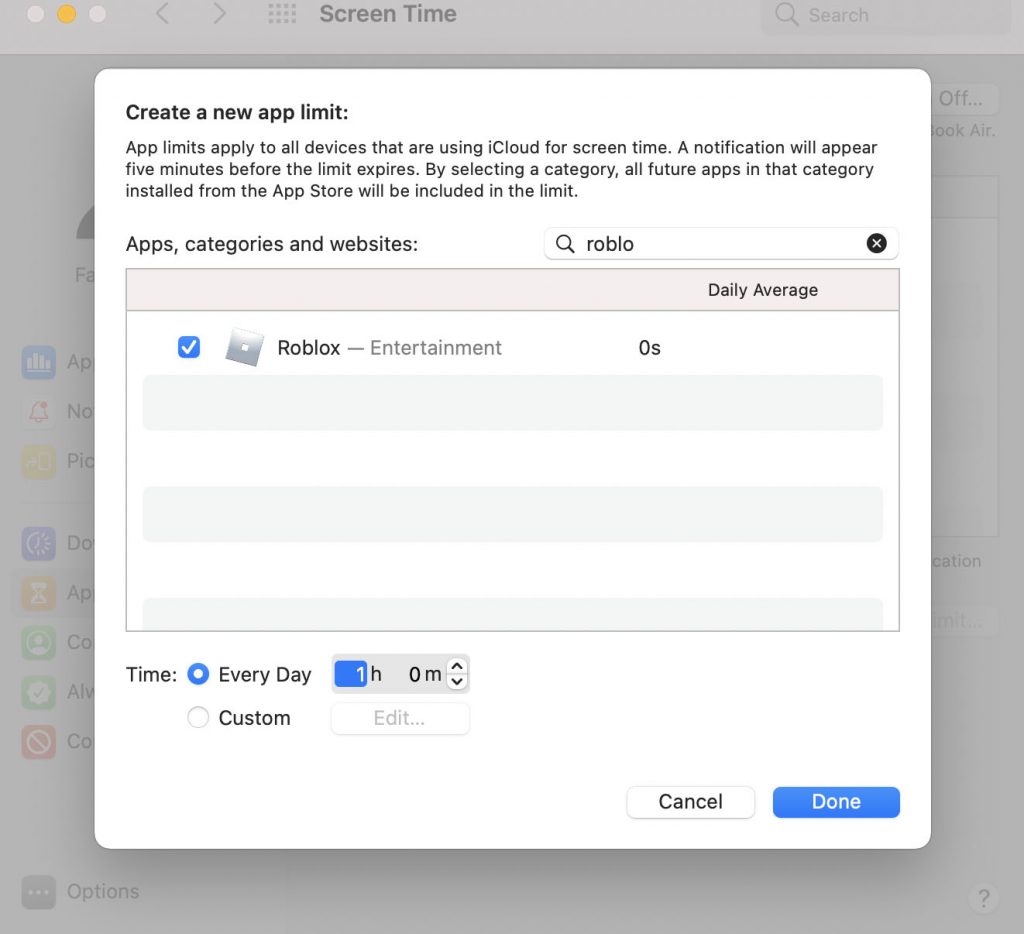The image size is (1024, 934).
Task: Decrease time with stepper down arrow
Action: pos(457,681)
